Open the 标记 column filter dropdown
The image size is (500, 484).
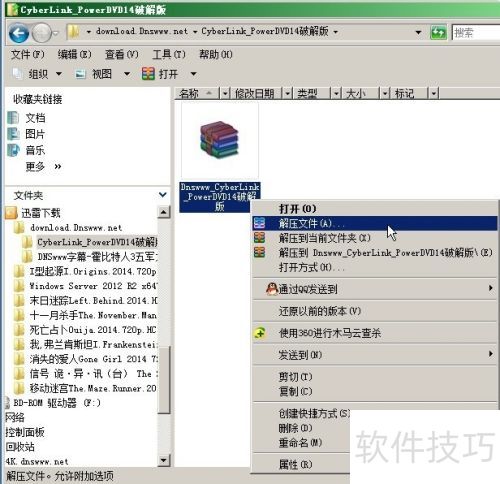click(433, 94)
